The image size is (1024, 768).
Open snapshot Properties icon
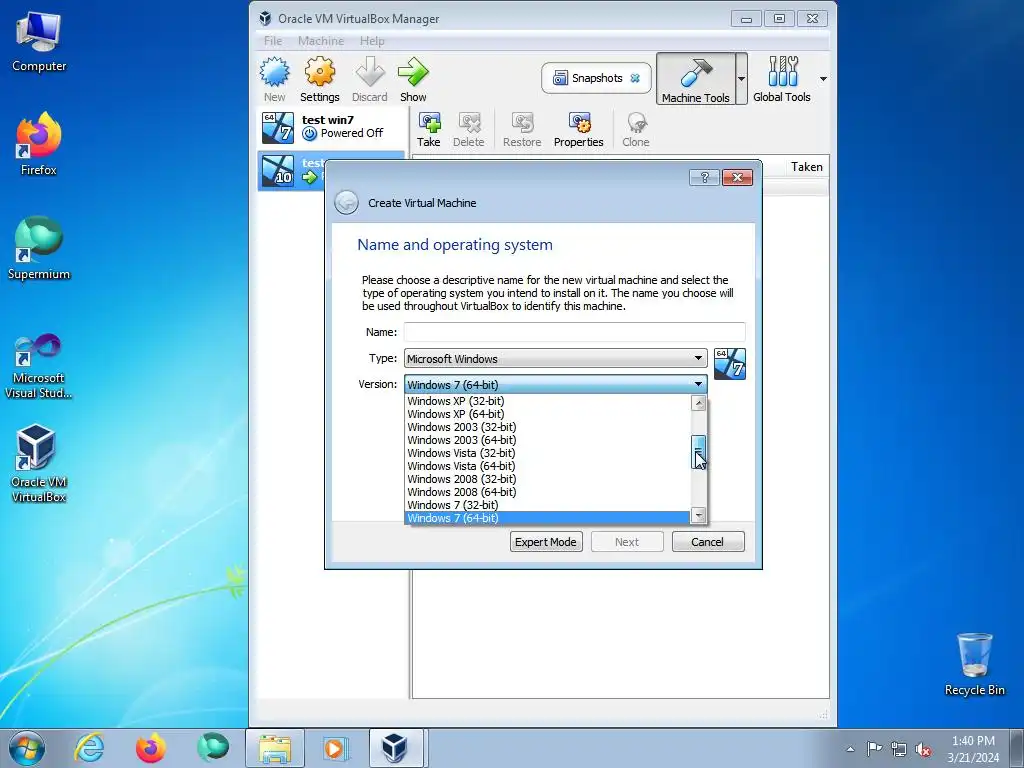579,129
